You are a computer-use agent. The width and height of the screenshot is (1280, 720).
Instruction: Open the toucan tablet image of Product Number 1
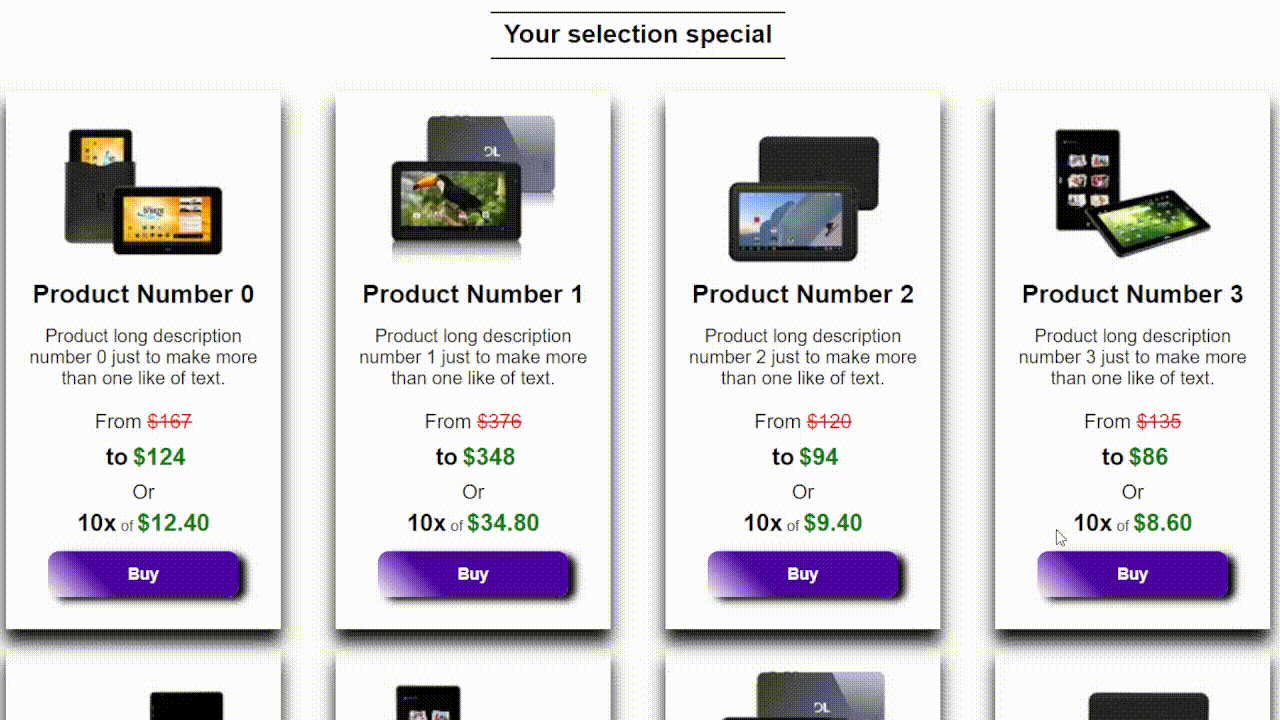pos(473,186)
